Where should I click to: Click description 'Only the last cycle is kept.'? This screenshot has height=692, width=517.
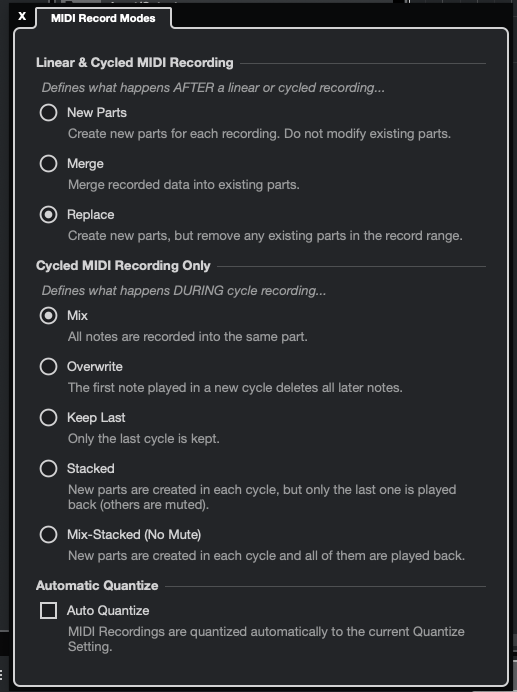click(143, 439)
